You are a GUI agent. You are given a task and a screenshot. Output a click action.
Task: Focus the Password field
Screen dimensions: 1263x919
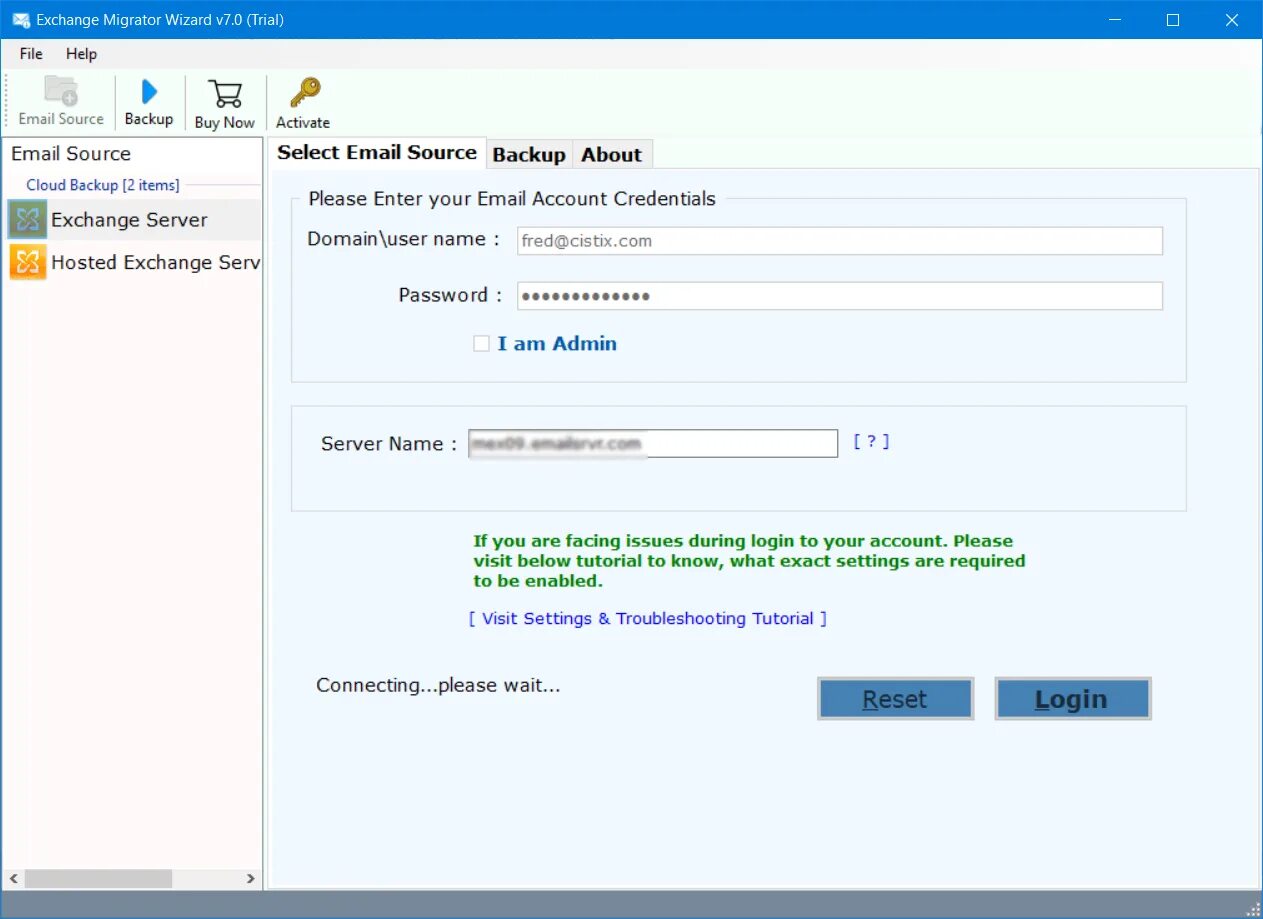(840, 296)
